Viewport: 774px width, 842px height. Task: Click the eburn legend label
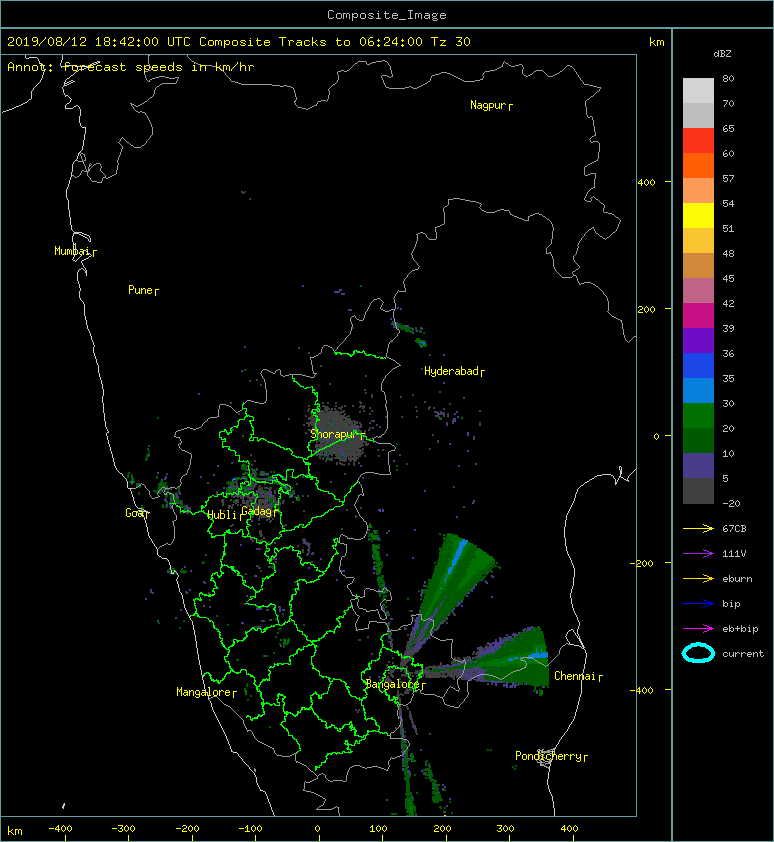[737, 578]
